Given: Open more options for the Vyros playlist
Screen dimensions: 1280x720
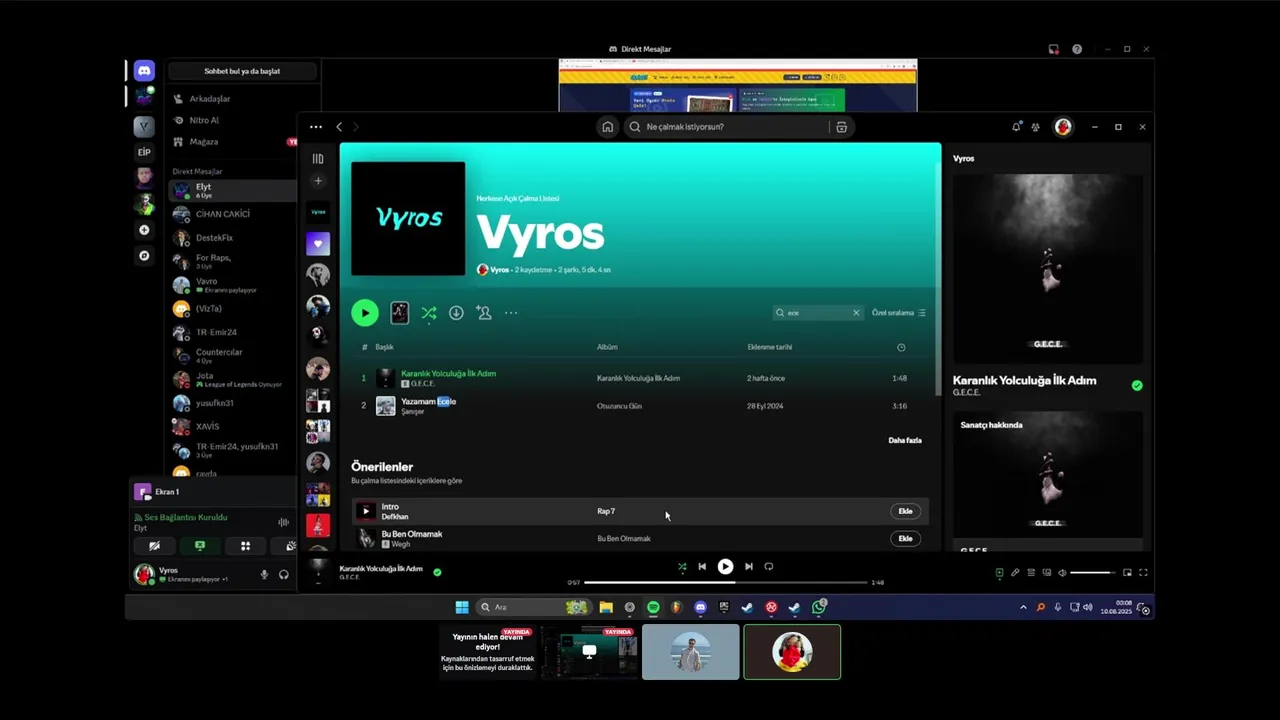Looking at the screenshot, I should click(511, 313).
